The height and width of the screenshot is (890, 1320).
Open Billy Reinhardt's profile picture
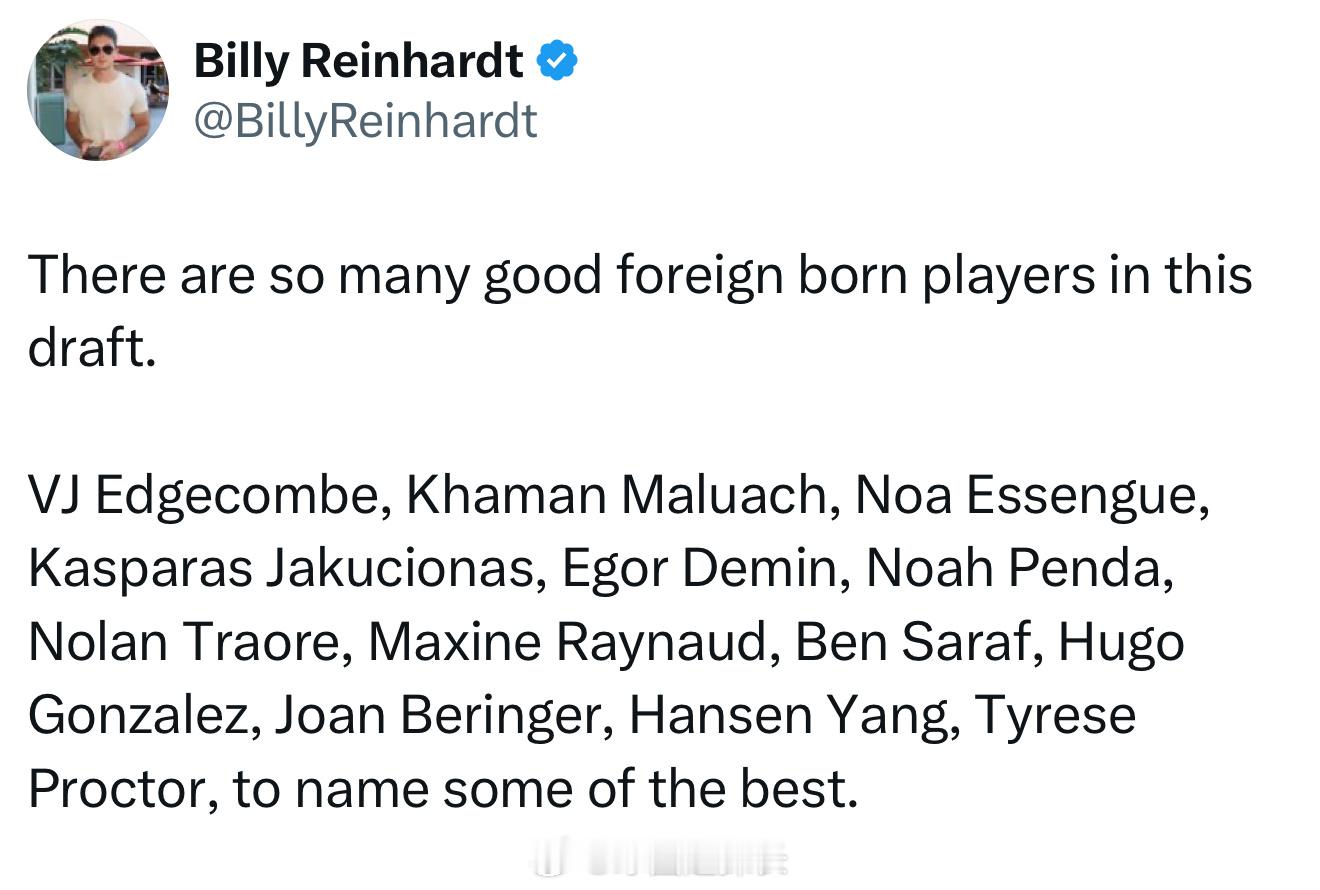[98, 90]
